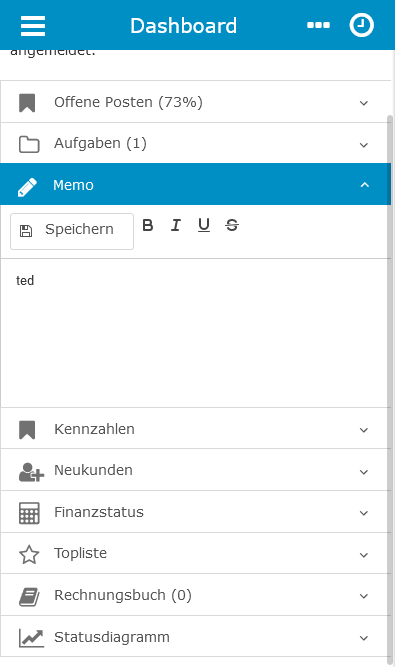Open the Kennzahlen panel
The height and width of the screenshot is (667, 395).
(196, 428)
